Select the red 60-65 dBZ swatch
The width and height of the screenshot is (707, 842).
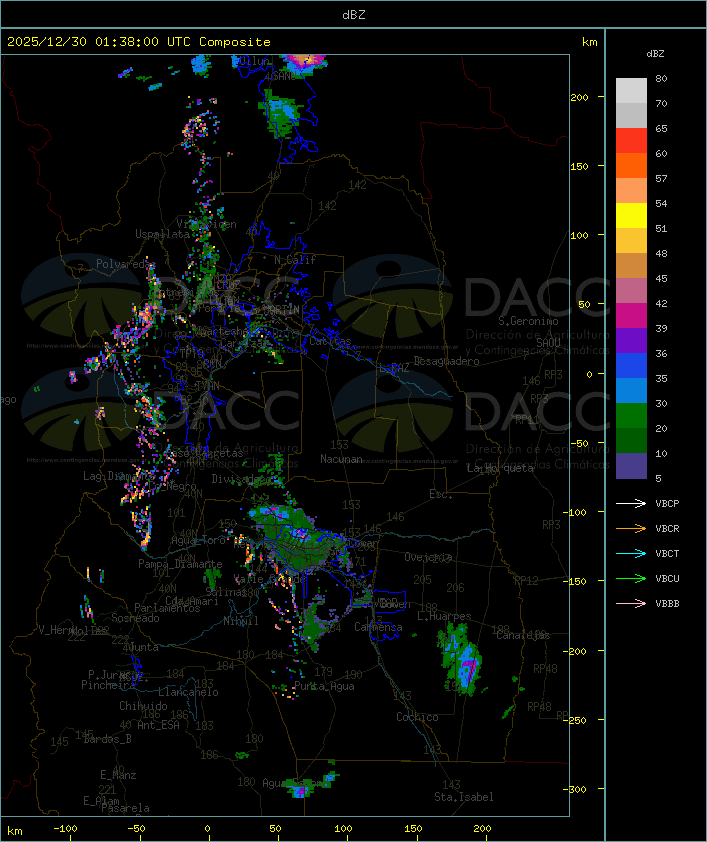pyautogui.click(x=631, y=141)
